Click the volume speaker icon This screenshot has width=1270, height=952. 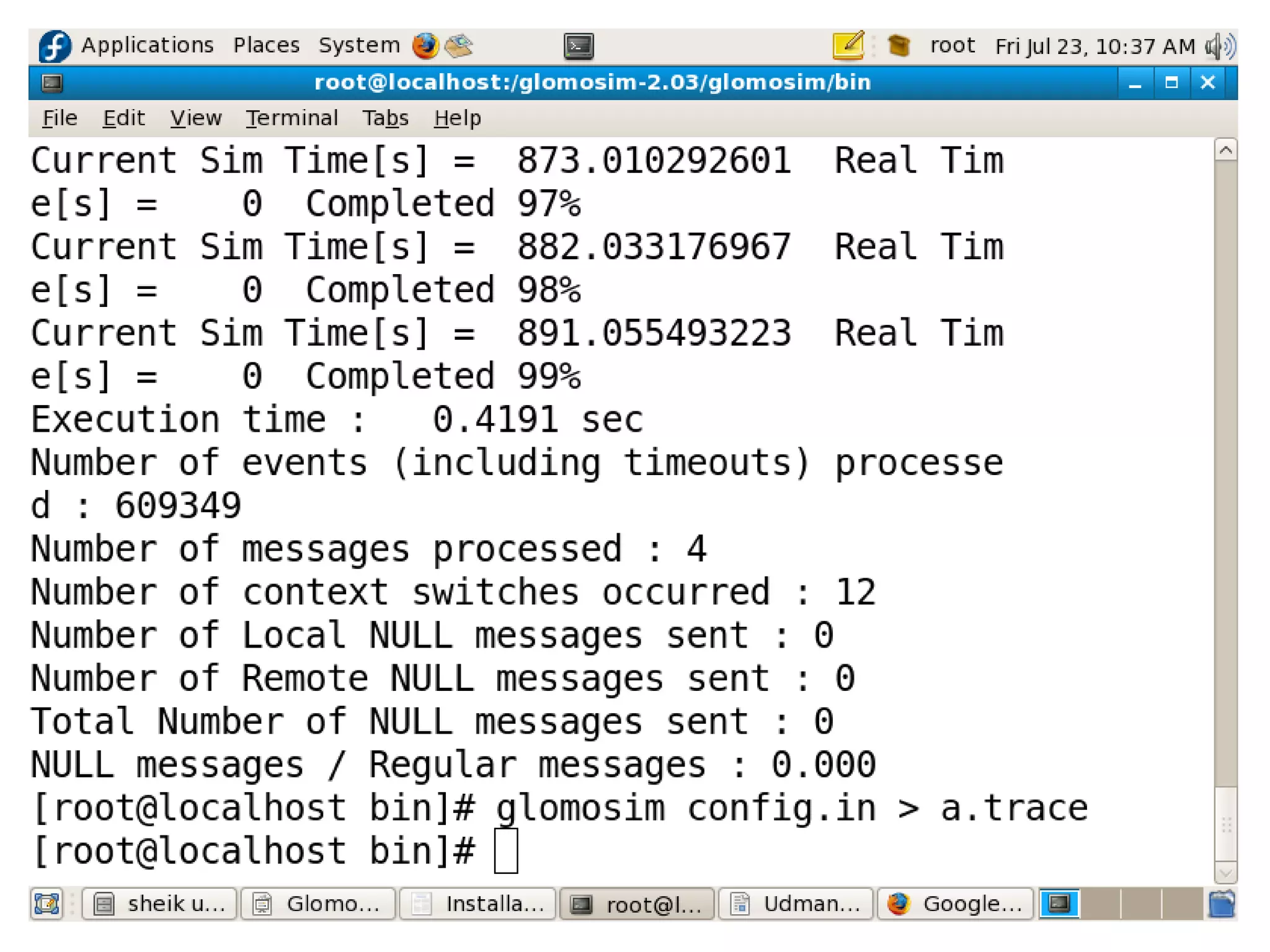(1219, 47)
